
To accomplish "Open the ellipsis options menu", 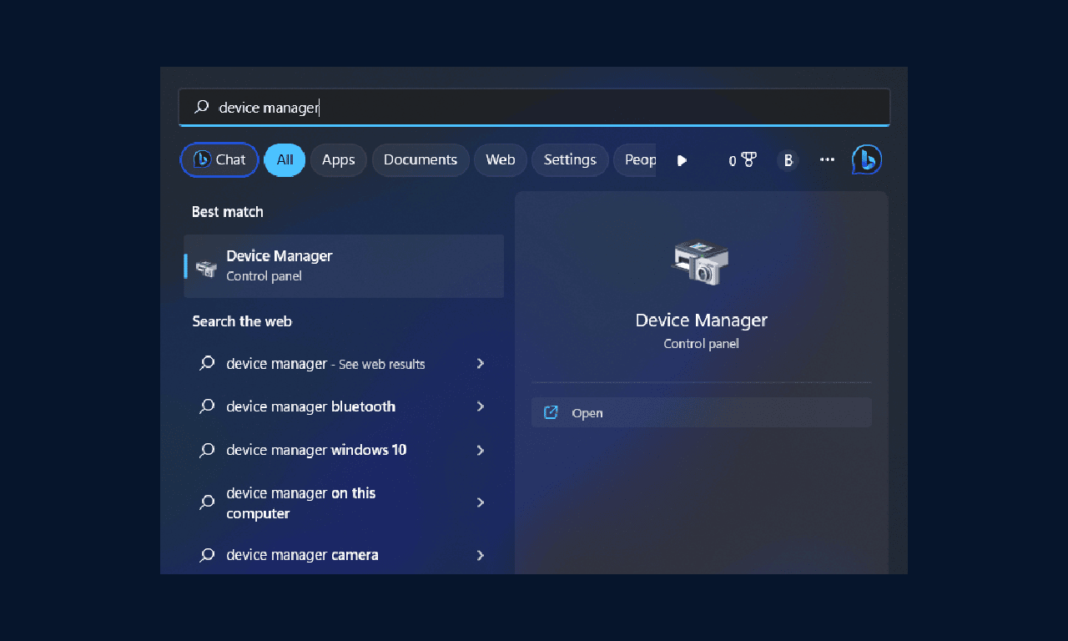I will tap(827, 159).
